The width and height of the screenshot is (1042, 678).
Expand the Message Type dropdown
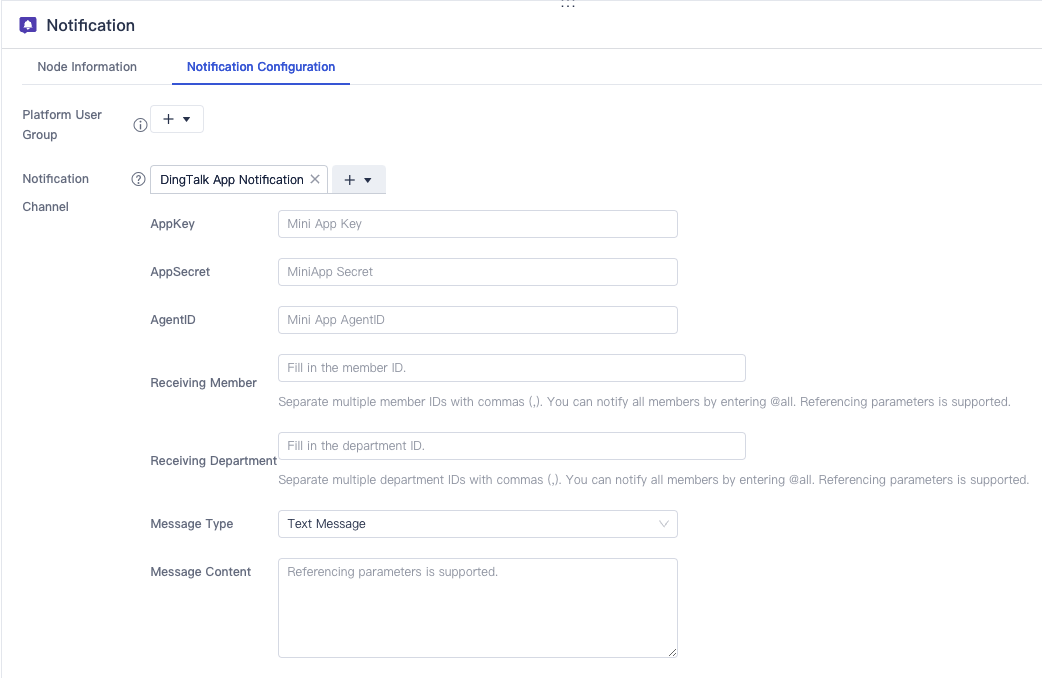[x=477, y=524]
